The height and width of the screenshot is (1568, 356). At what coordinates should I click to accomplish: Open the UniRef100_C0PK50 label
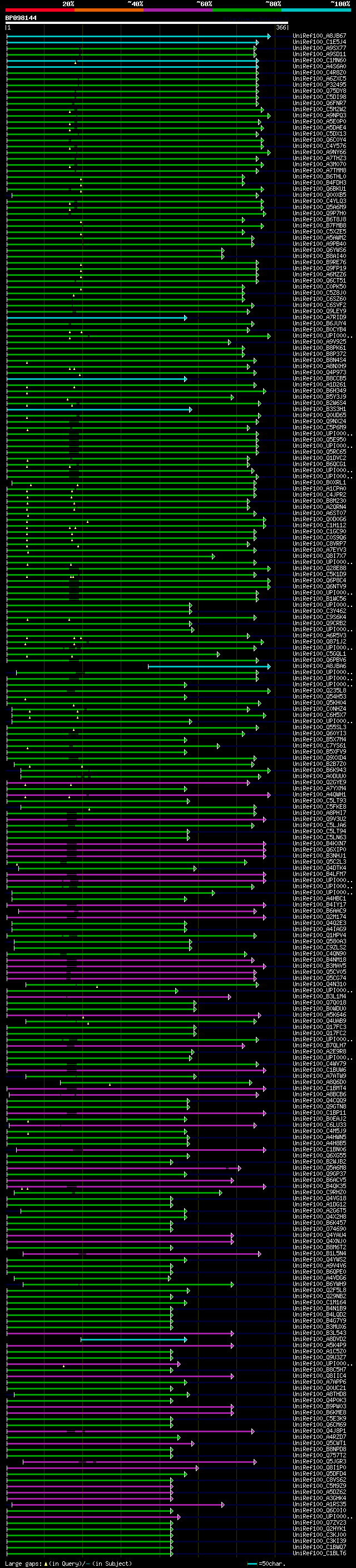(x=319, y=286)
